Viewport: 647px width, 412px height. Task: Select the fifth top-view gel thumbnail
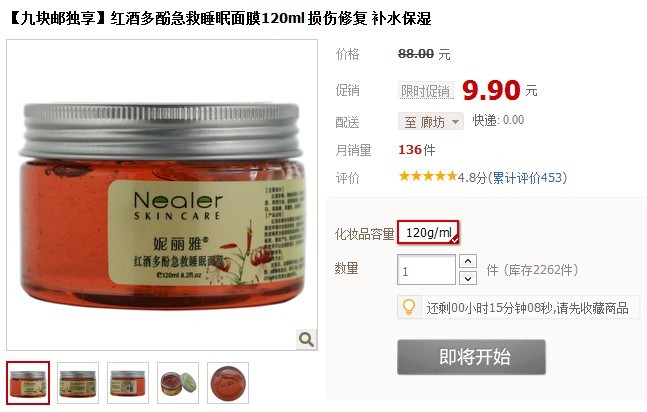pyautogui.click(x=228, y=383)
